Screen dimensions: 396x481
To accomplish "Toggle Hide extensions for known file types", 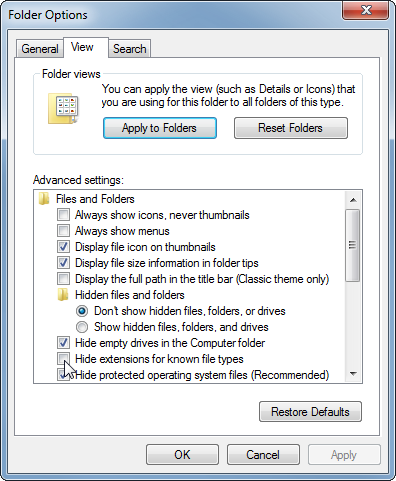I will coord(63,359).
